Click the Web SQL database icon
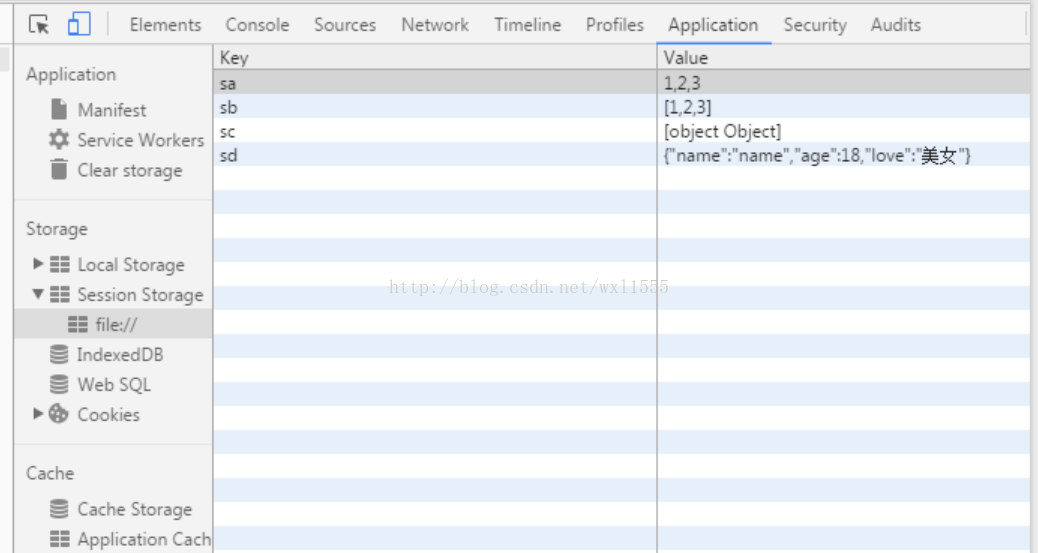 59,384
